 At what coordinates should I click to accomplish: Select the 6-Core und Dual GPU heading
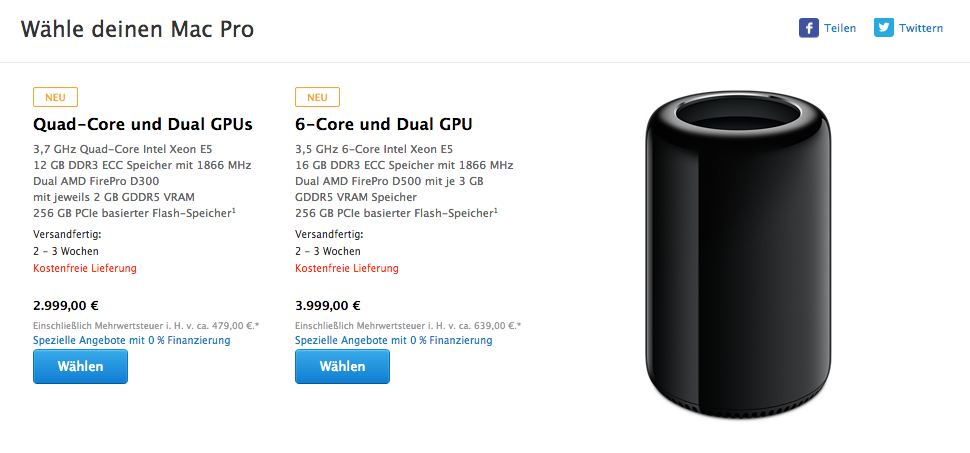tap(384, 125)
